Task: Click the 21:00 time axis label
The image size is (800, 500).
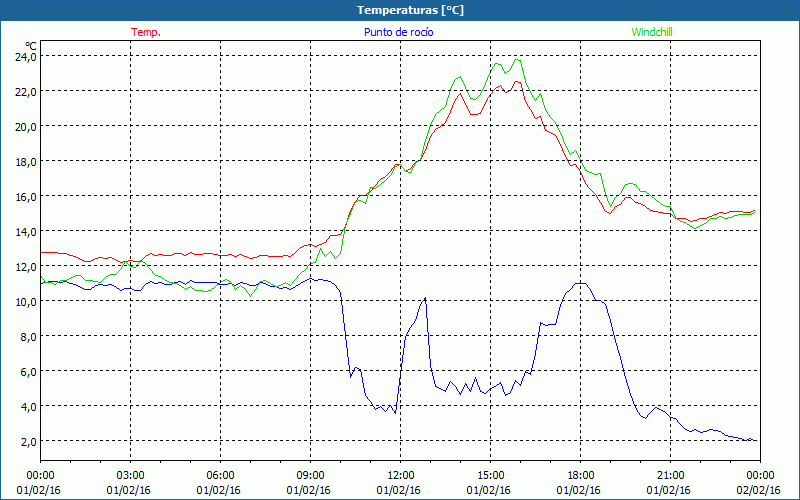Action: coord(670,476)
